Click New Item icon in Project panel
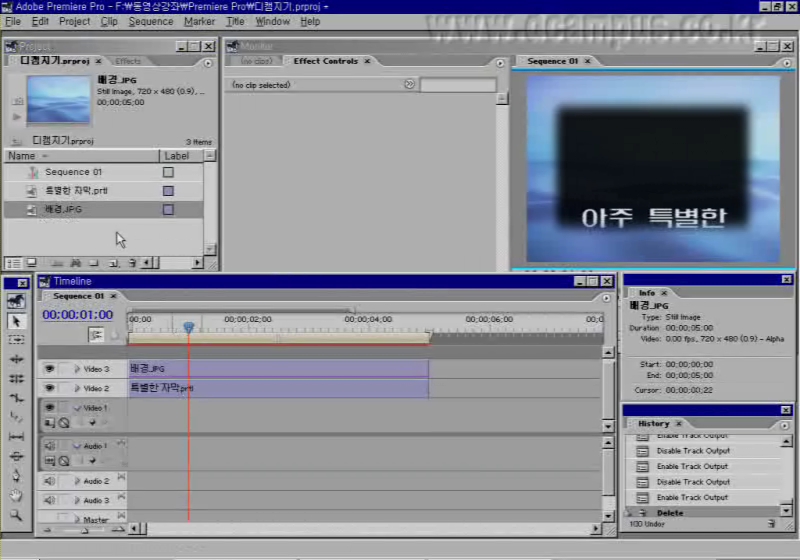The height and width of the screenshot is (560, 800). pos(113,263)
